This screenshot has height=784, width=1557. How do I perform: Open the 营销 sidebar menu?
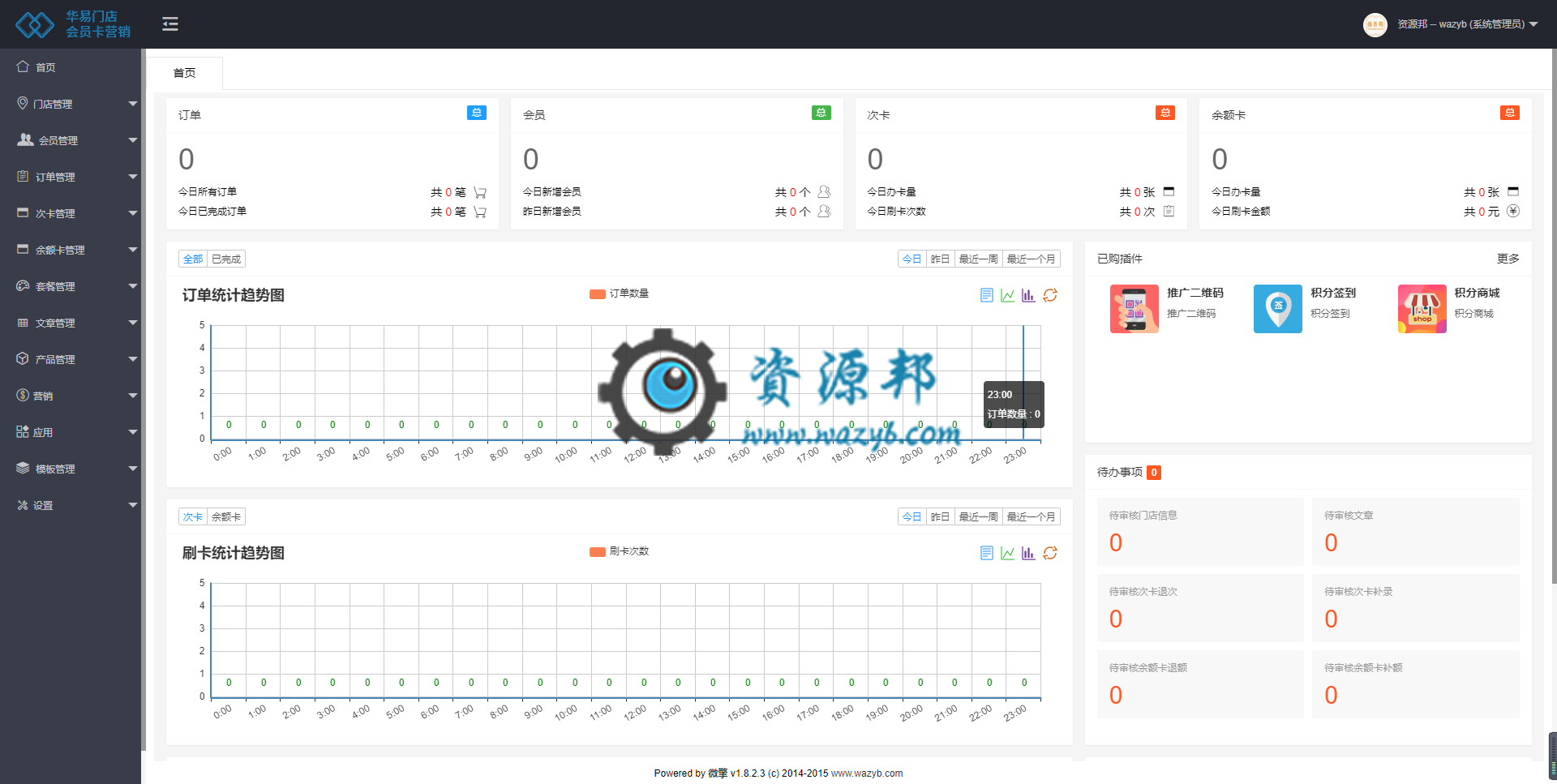pyautogui.click(x=71, y=396)
